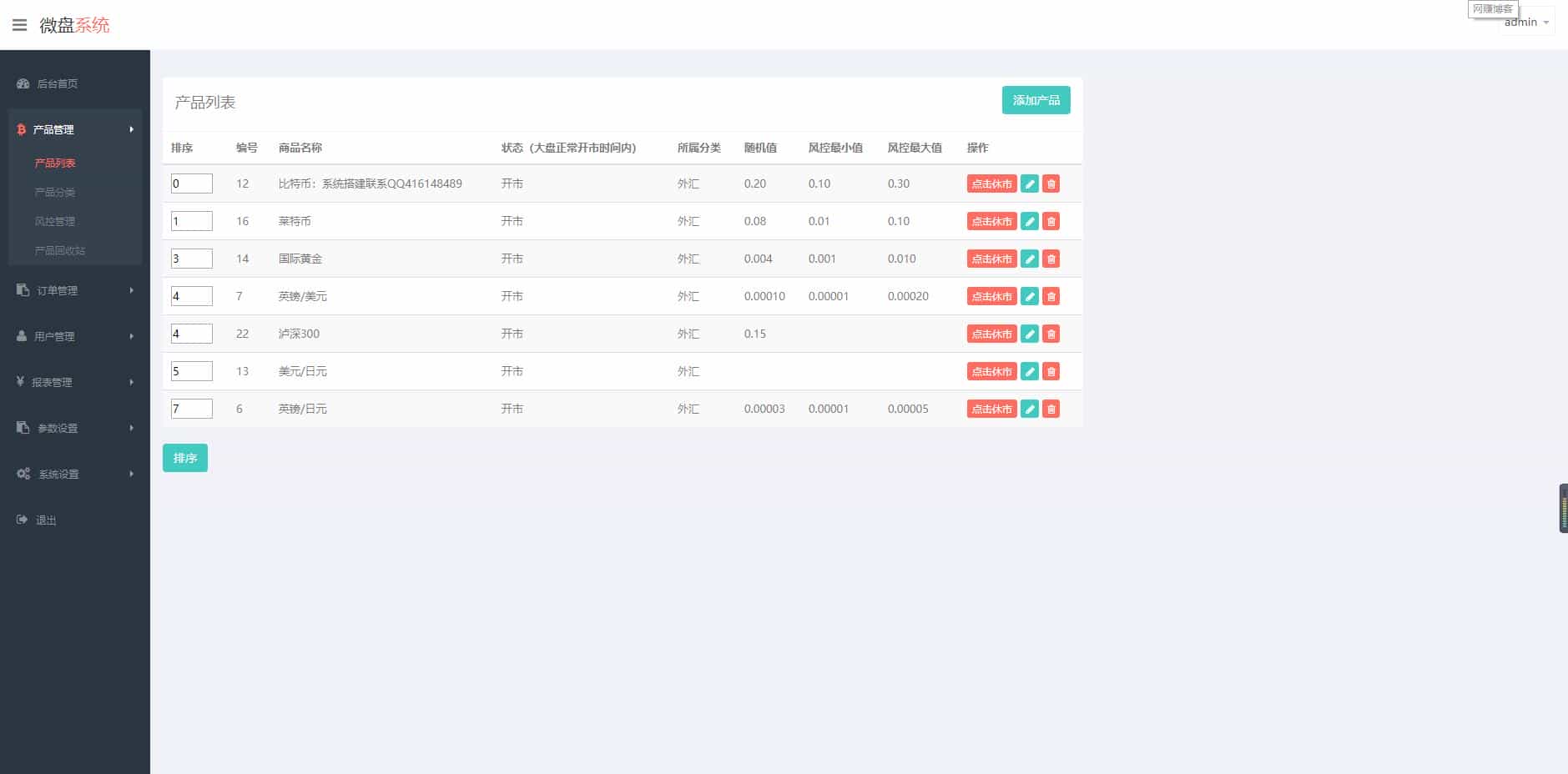1568x774 pixels.
Task: Click the sort order input for 泸深300
Action: click(x=192, y=333)
